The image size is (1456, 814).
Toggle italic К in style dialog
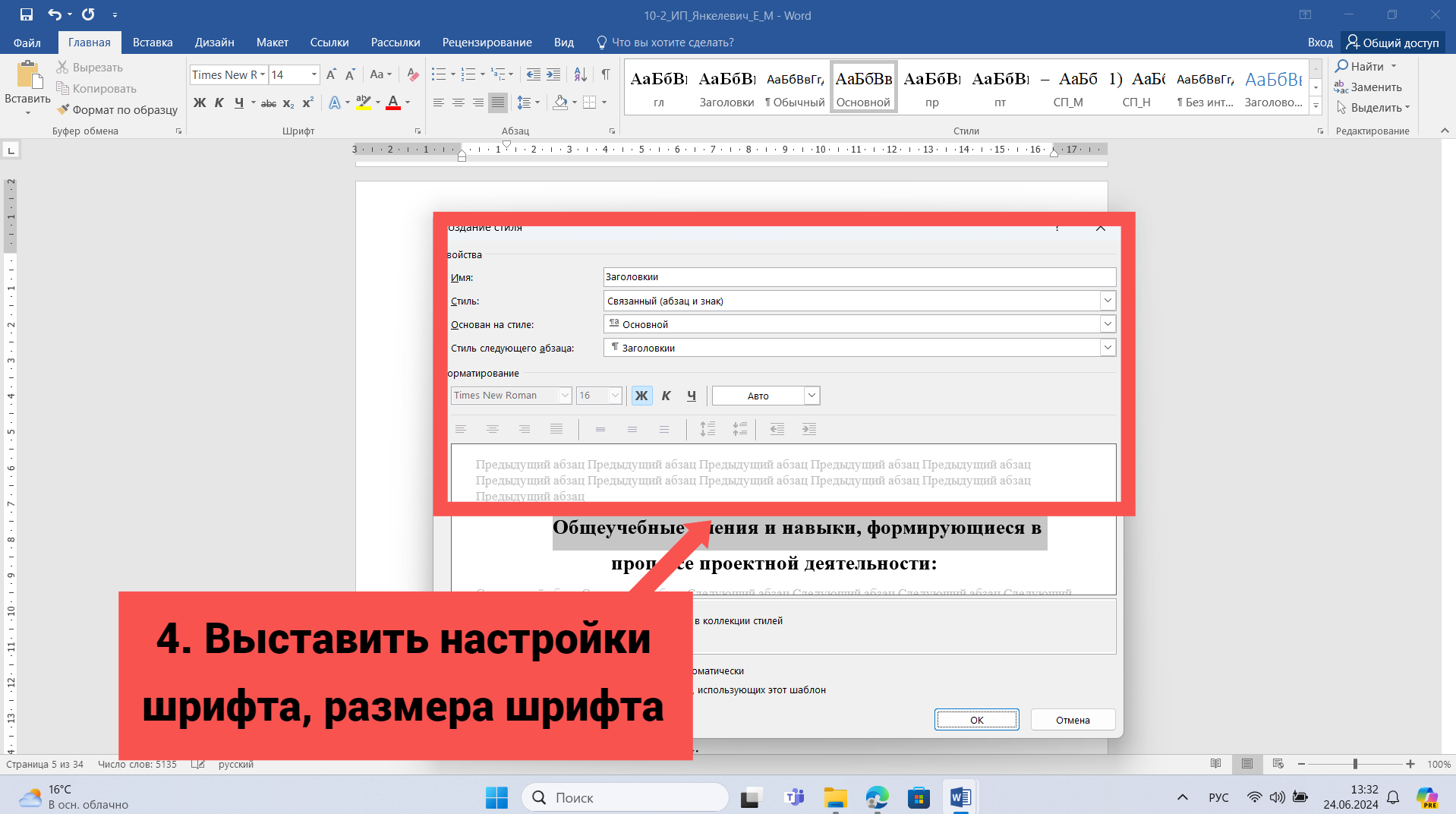pos(667,396)
